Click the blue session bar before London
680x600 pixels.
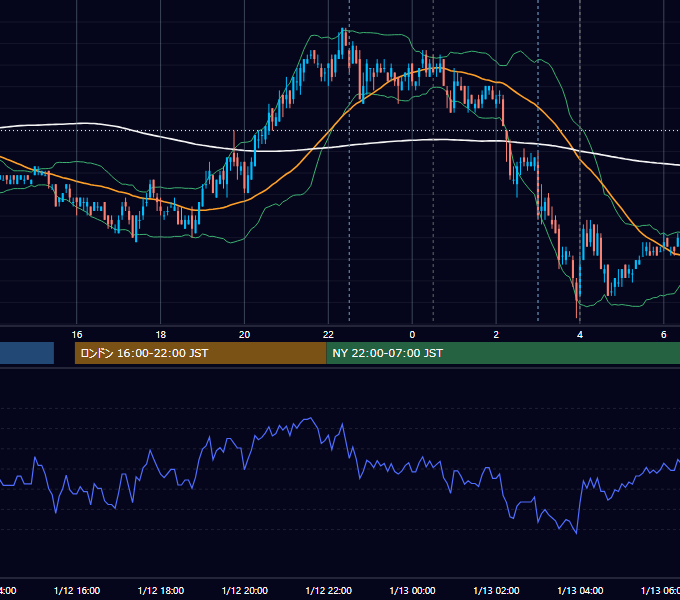pos(27,353)
